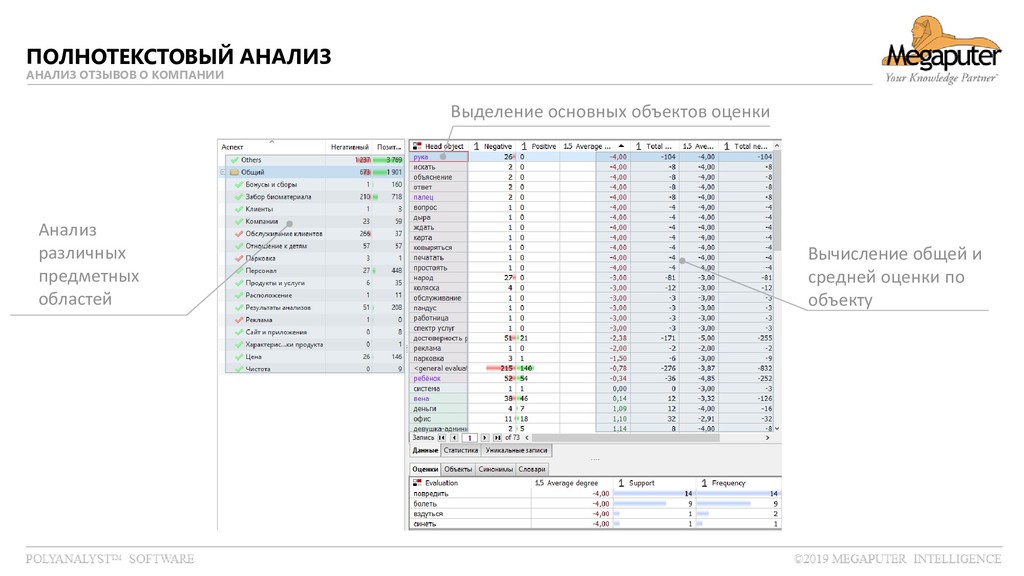The image size is (1024, 576).
Task: Sort by the Negative column header
Action: (x=492, y=146)
